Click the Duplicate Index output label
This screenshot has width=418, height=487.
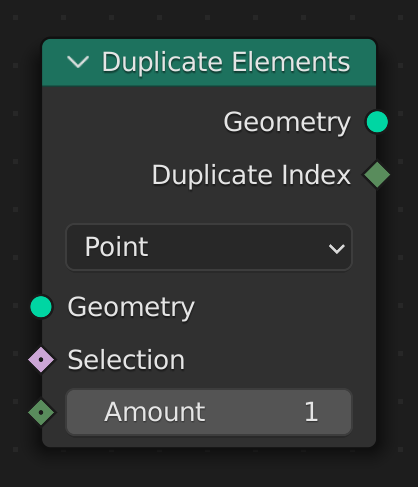click(251, 175)
